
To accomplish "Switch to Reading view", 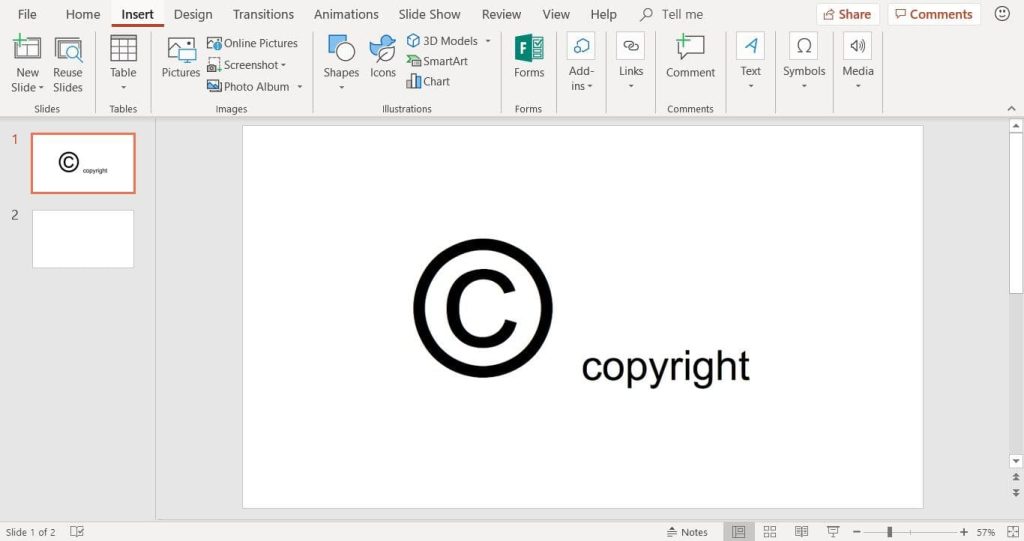I will click(801, 532).
